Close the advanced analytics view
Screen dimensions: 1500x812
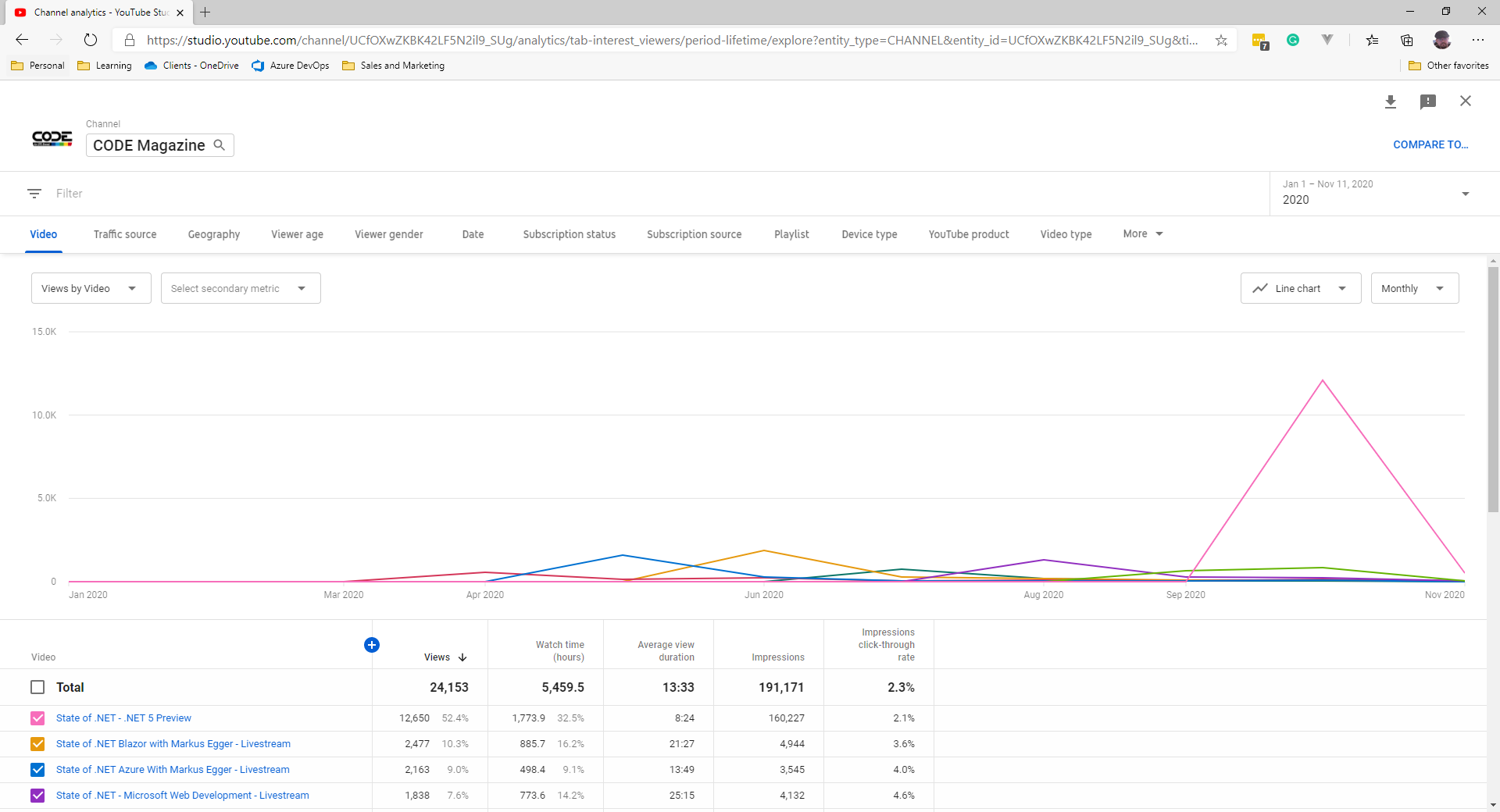[1466, 101]
